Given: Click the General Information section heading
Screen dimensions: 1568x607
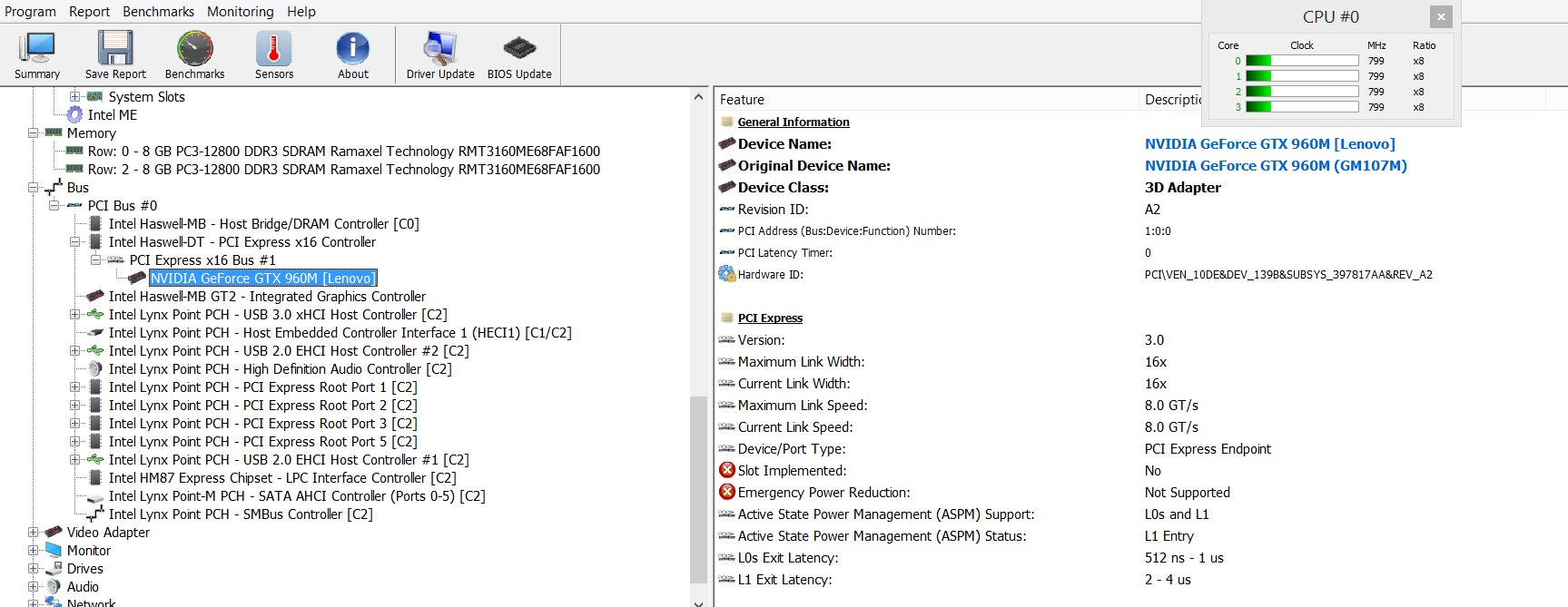Looking at the screenshot, I should click(794, 122).
